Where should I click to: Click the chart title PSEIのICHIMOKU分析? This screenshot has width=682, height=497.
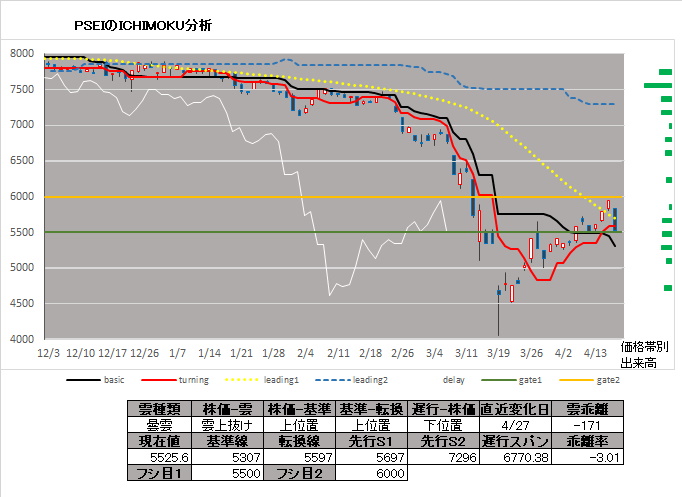coord(143,26)
